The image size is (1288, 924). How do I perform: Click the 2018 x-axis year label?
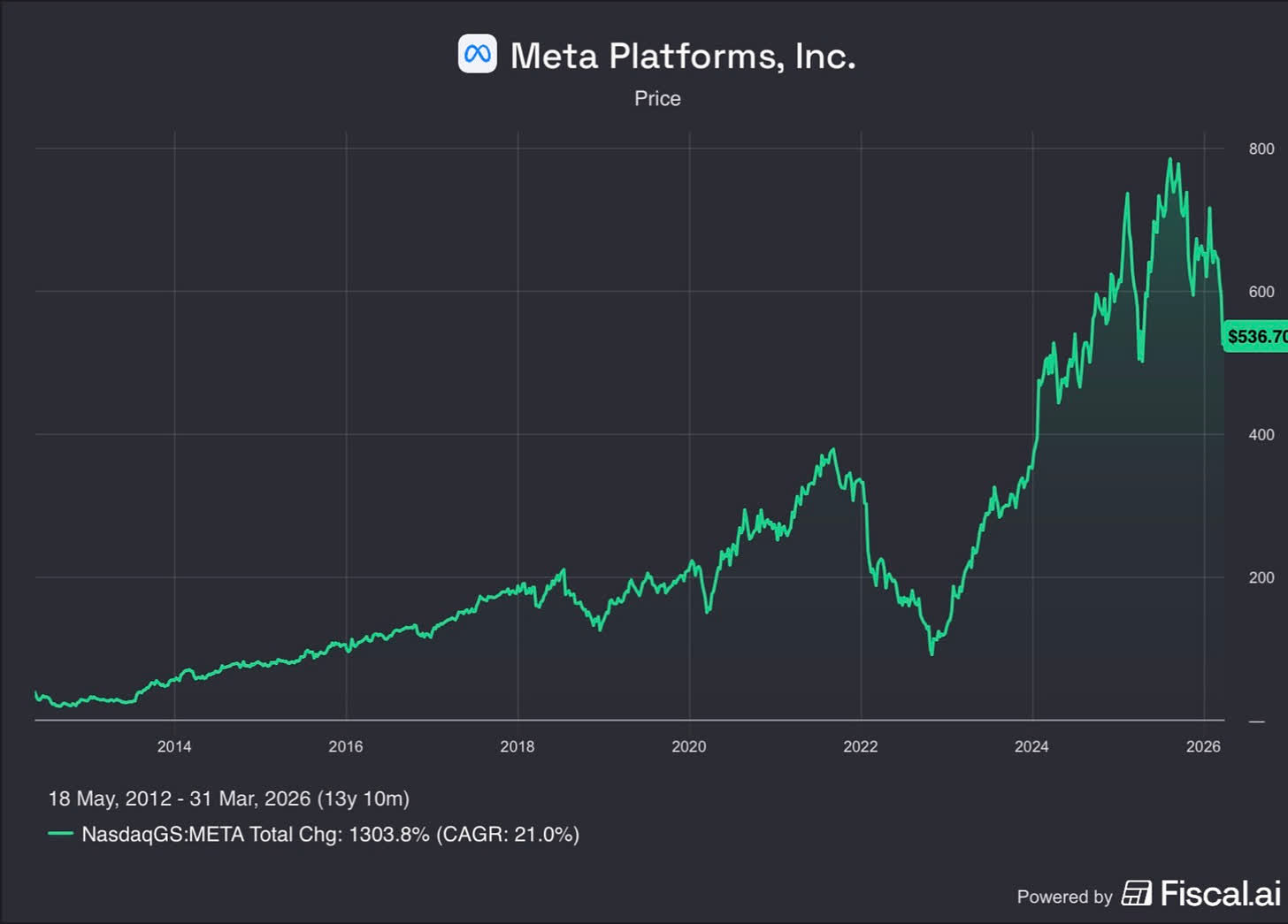point(517,746)
